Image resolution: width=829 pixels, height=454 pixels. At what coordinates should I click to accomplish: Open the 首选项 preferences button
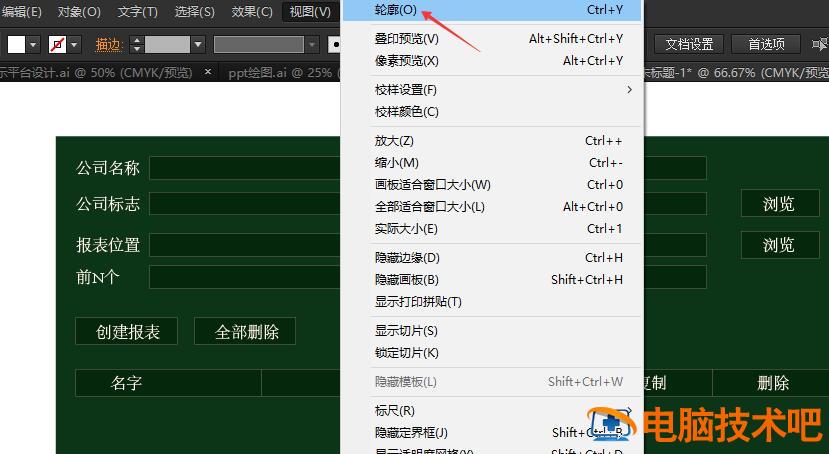coord(766,44)
